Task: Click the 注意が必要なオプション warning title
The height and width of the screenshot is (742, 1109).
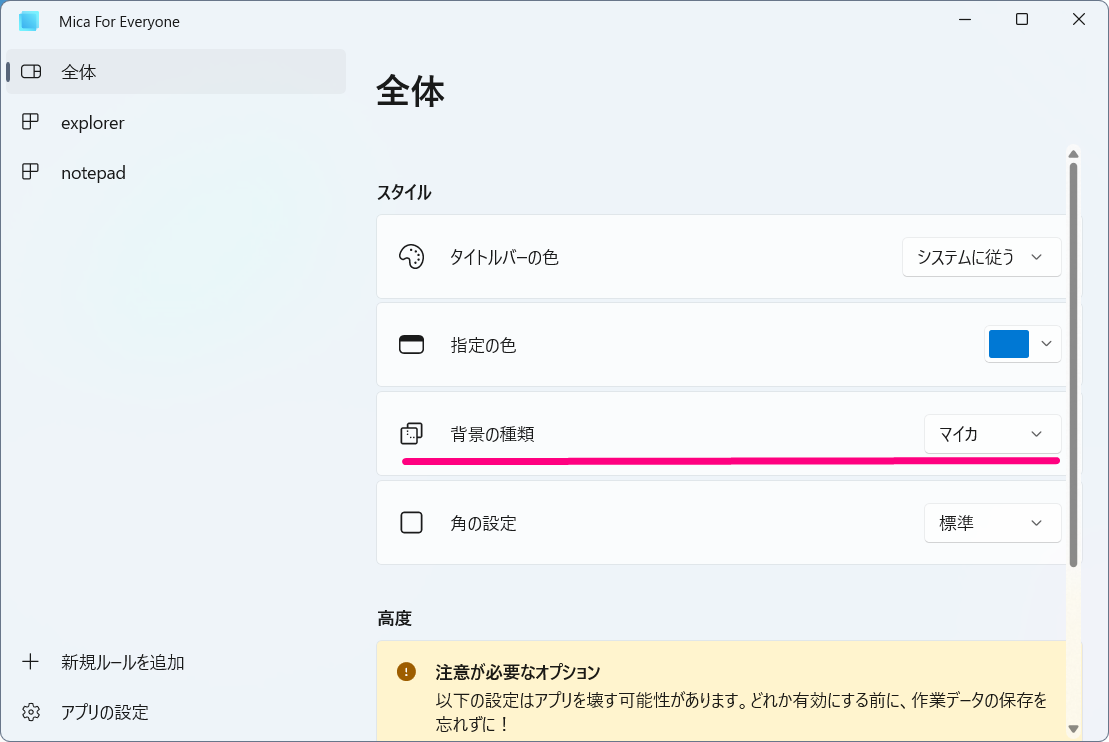Action: pyautogui.click(x=518, y=672)
